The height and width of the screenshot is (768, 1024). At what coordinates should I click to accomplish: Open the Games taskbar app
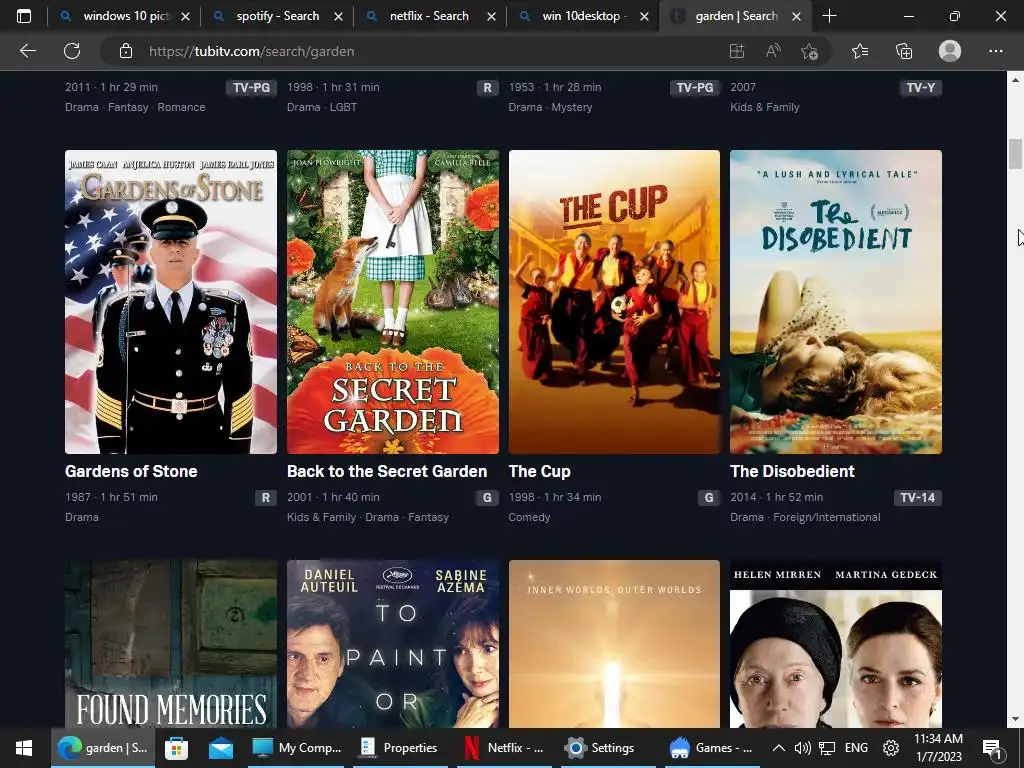tap(712, 748)
